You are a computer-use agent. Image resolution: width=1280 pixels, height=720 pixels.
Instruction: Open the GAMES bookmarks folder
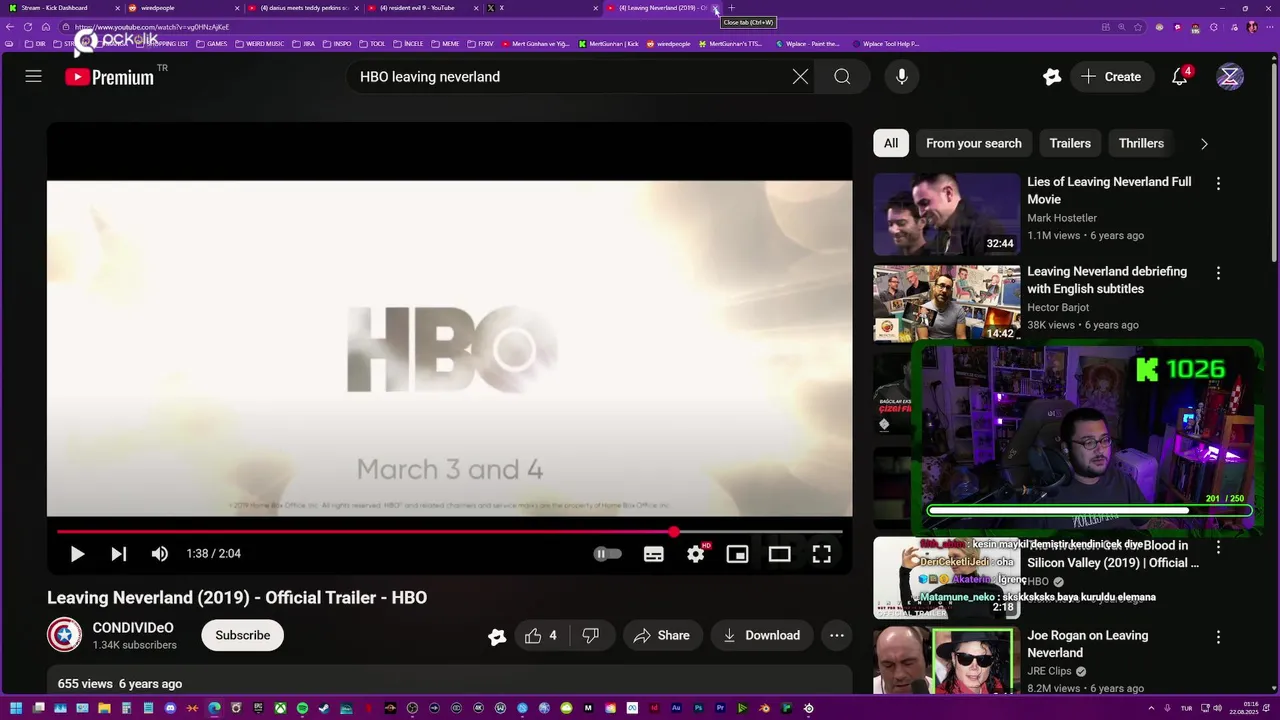tap(212, 44)
